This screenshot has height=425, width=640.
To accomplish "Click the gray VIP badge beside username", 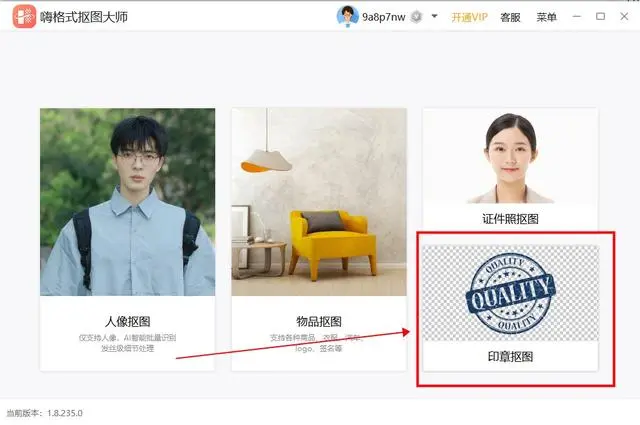I will pyautogui.click(x=416, y=17).
